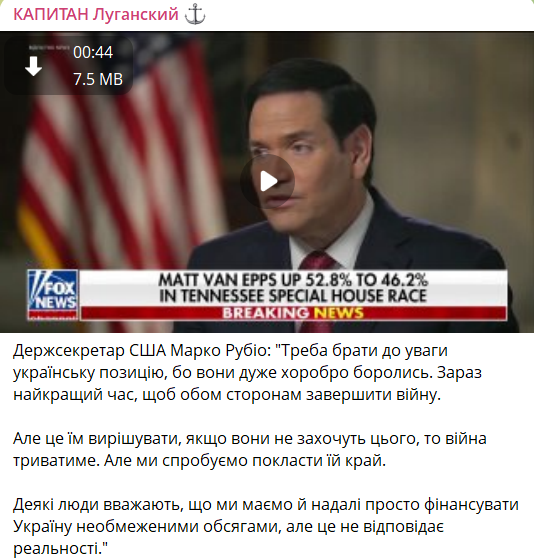Click the red BREAKING NEWS strip
The image size is (534, 558).
[294, 313]
